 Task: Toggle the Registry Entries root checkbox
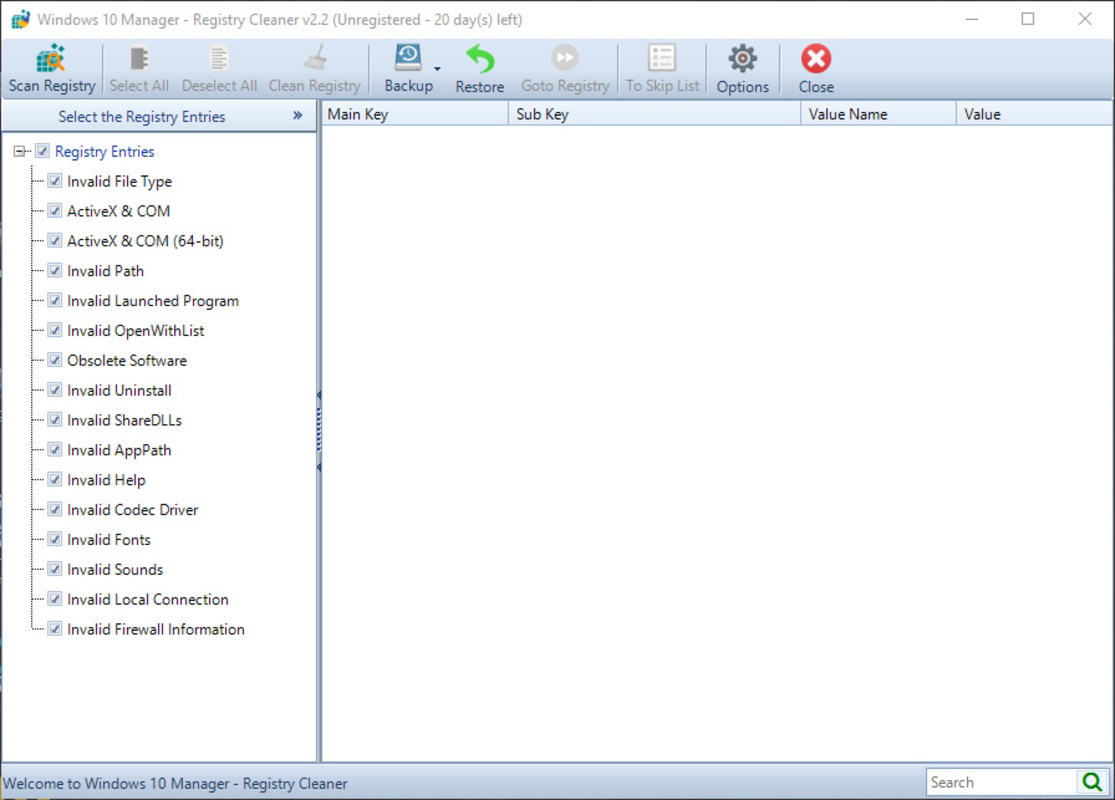pyautogui.click(x=43, y=151)
